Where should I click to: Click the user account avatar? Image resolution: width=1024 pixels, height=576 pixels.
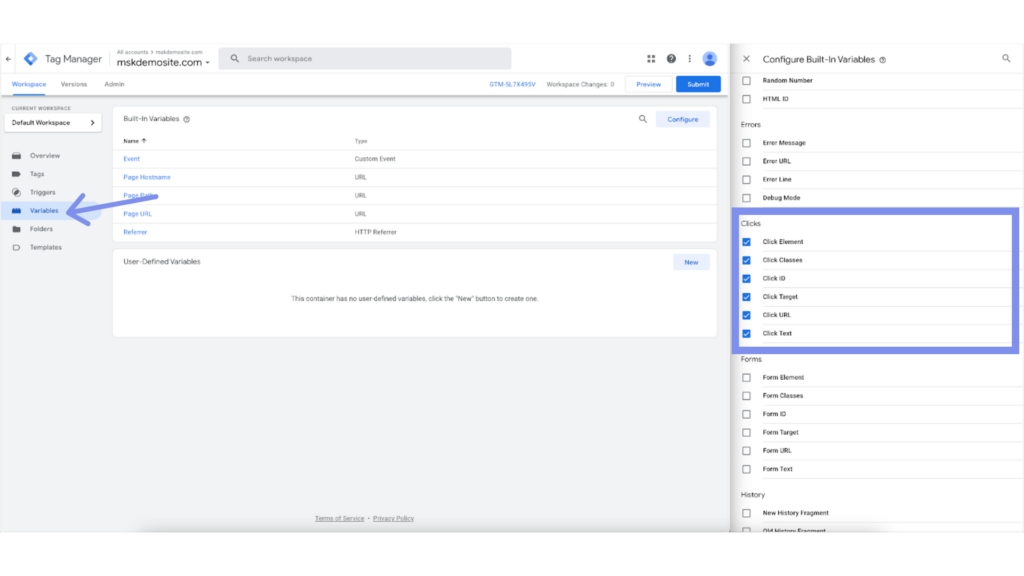(x=709, y=59)
